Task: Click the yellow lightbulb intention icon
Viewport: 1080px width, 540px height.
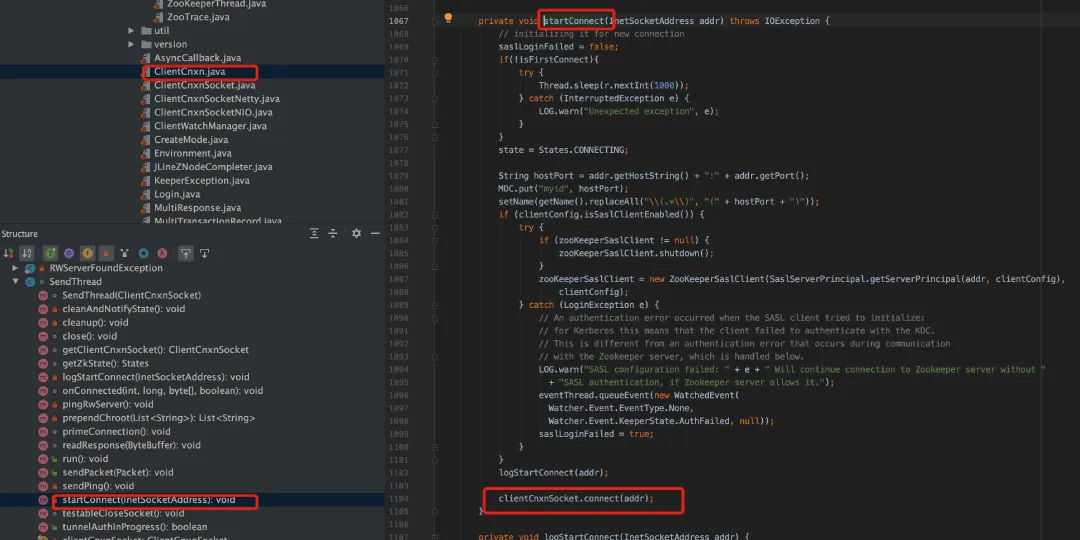Action: [448, 18]
